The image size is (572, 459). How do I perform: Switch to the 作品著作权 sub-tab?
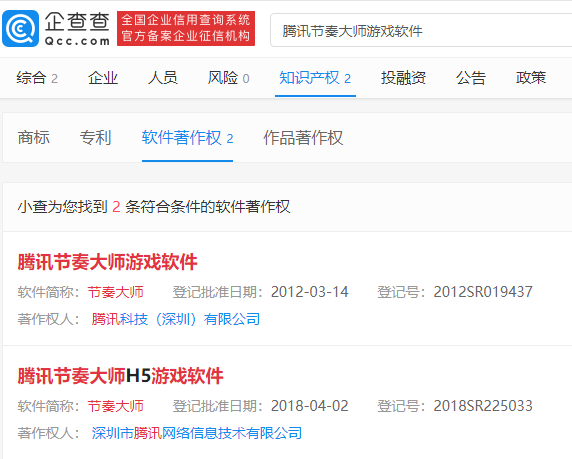click(x=303, y=138)
